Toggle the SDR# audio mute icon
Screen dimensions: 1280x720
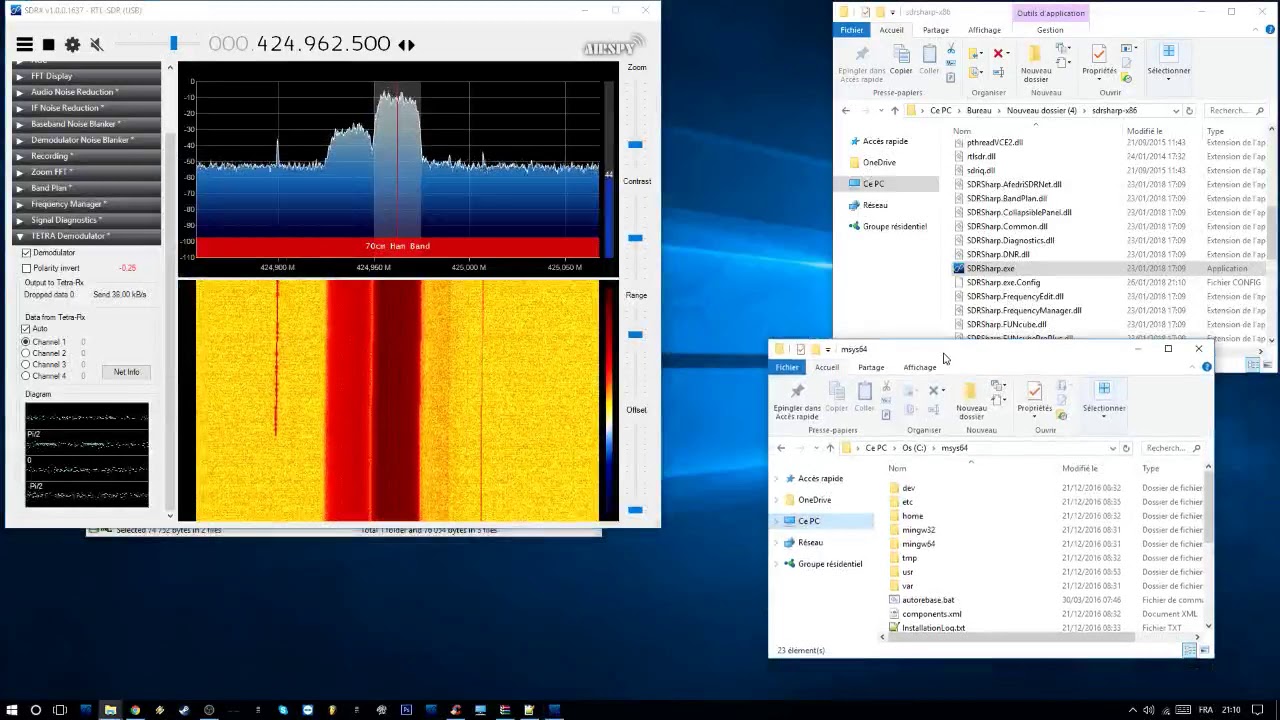point(97,44)
